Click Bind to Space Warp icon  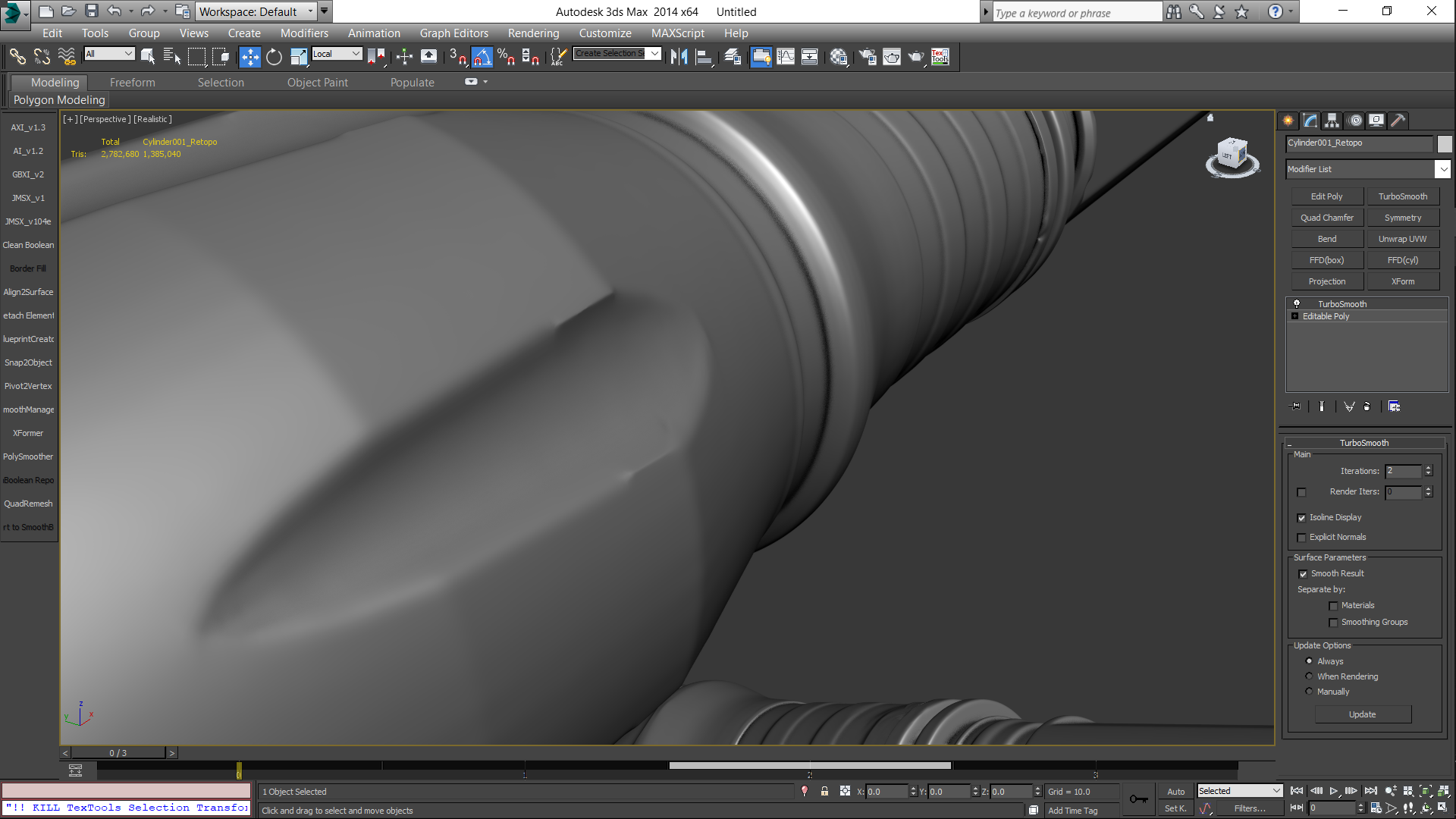67,57
